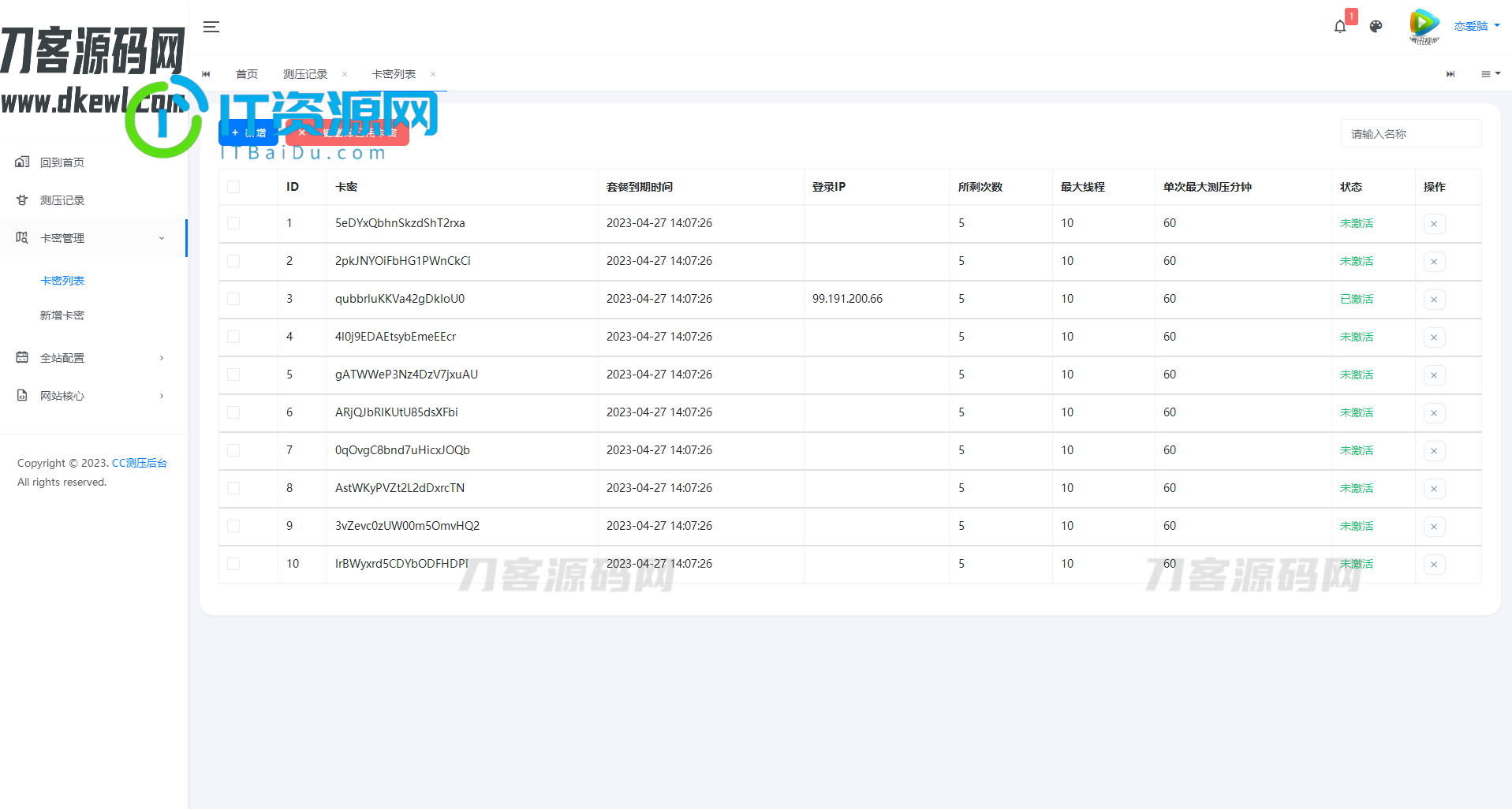Collapse the 卡密管理 sidebar menu
This screenshot has width=1512, height=809.
click(x=93, y=238)
